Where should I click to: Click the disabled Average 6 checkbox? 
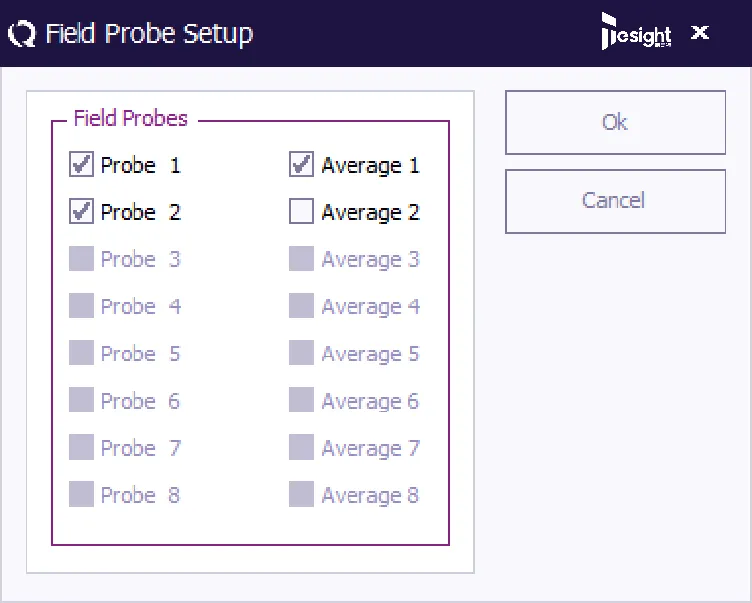(x=301, y=401)
